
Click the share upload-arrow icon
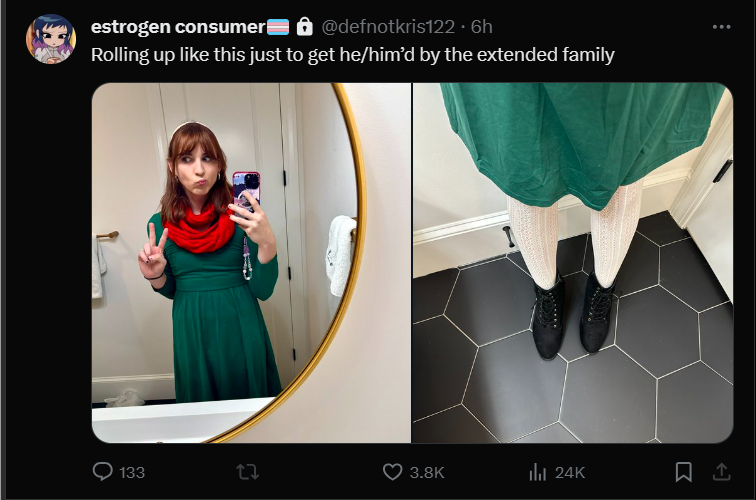721,472
